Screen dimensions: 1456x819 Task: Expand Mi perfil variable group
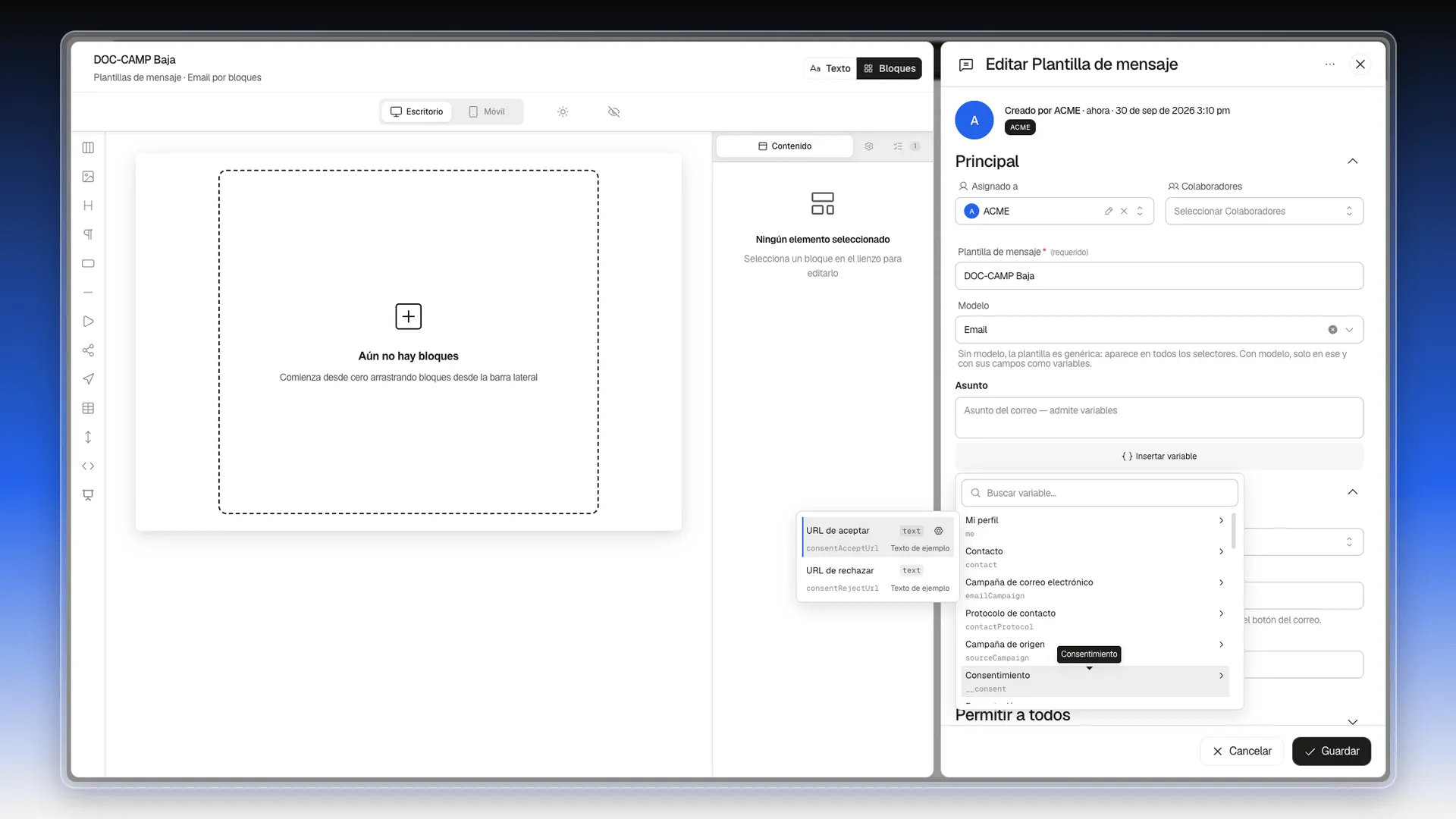(1096, 526)
